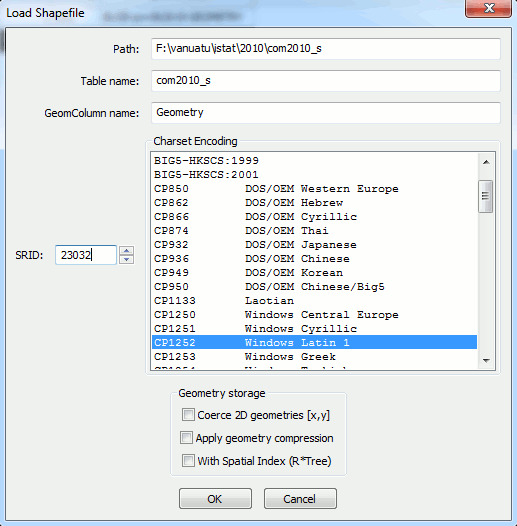The image size is (517, 526).
Task: Click the Path input field
Action: pyautogui.click(x=326, y=49)
